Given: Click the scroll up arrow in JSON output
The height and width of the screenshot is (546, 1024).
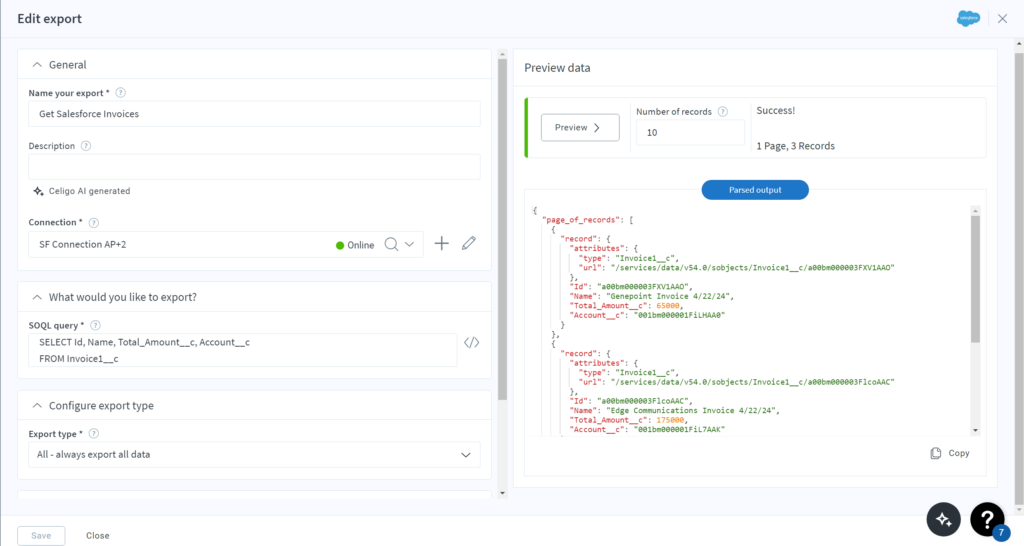Looking at the screenshot, I should (976, 210).
